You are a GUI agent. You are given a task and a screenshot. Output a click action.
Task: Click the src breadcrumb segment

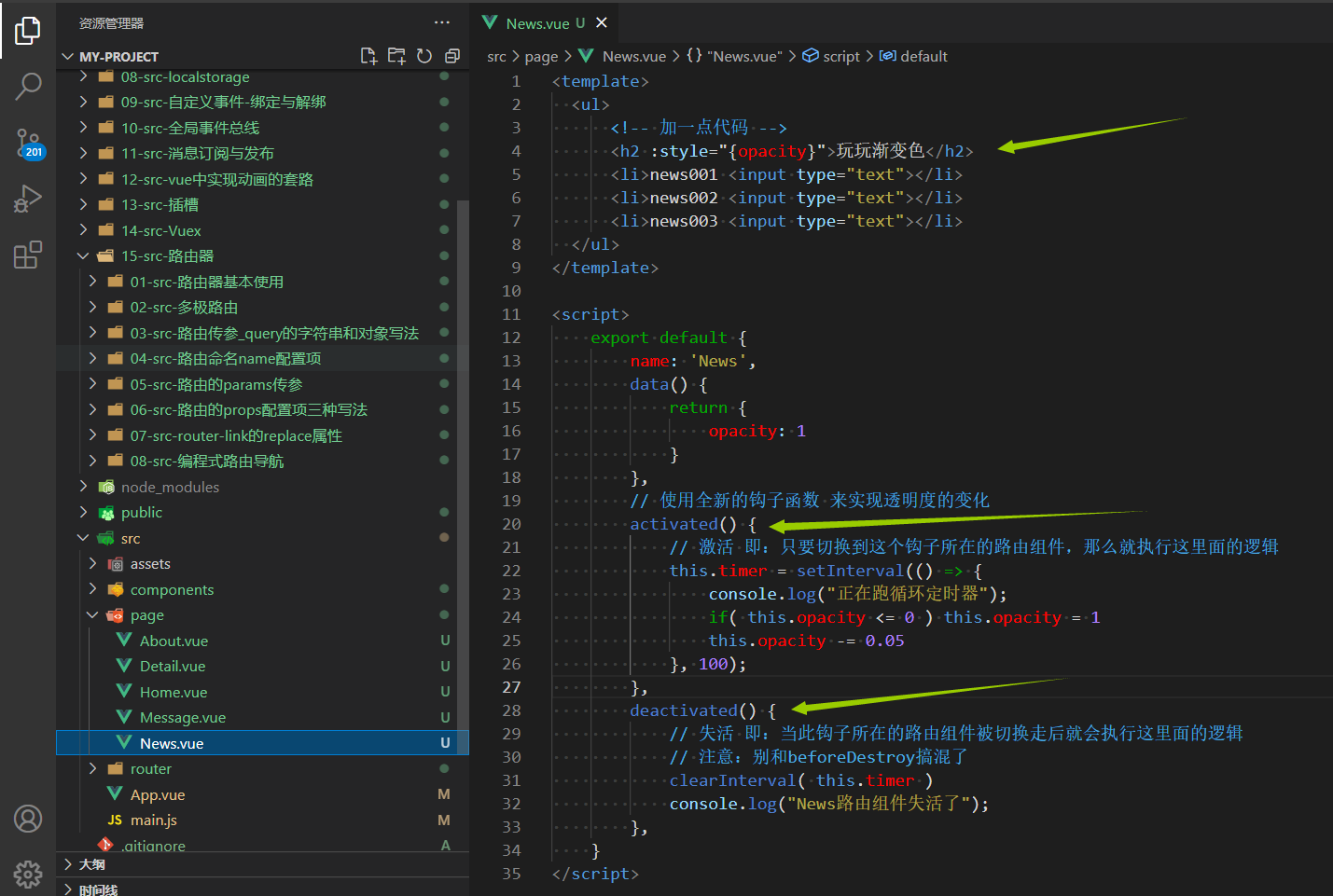(496, 56)
